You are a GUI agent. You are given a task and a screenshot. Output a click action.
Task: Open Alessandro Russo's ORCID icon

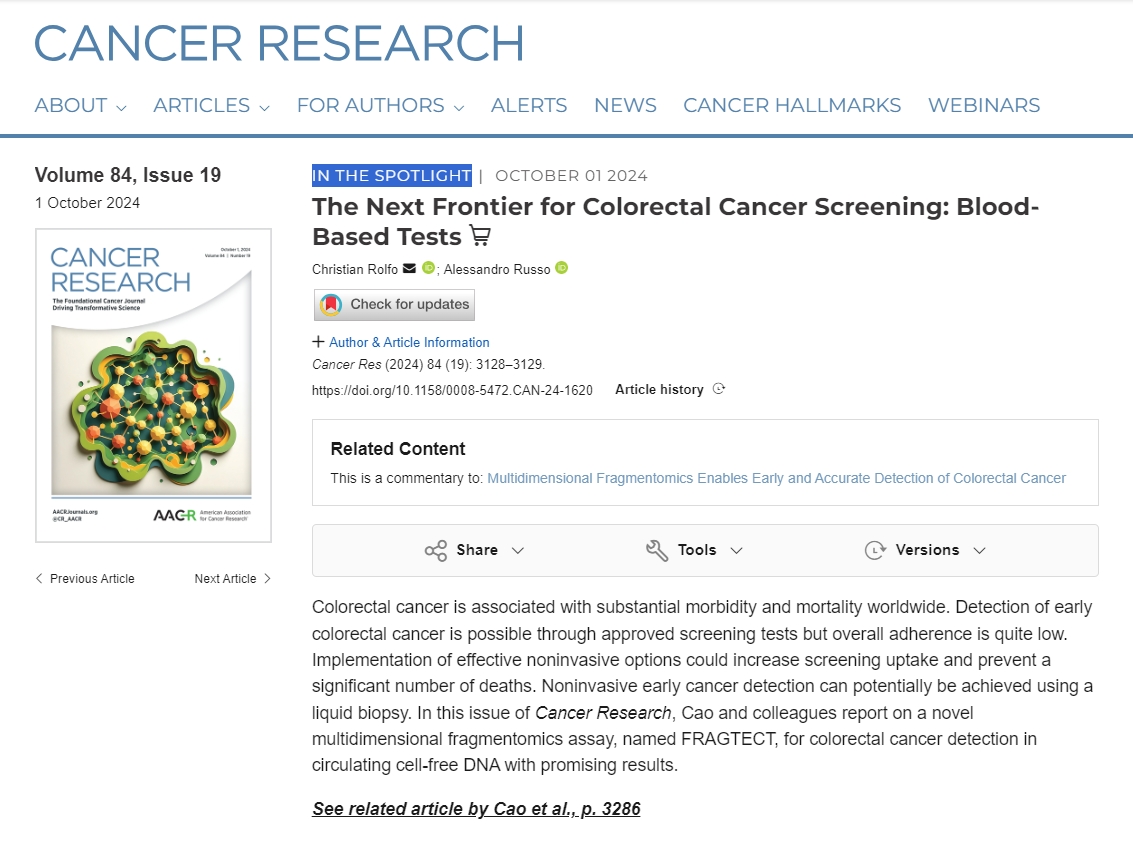pos(561,268)
